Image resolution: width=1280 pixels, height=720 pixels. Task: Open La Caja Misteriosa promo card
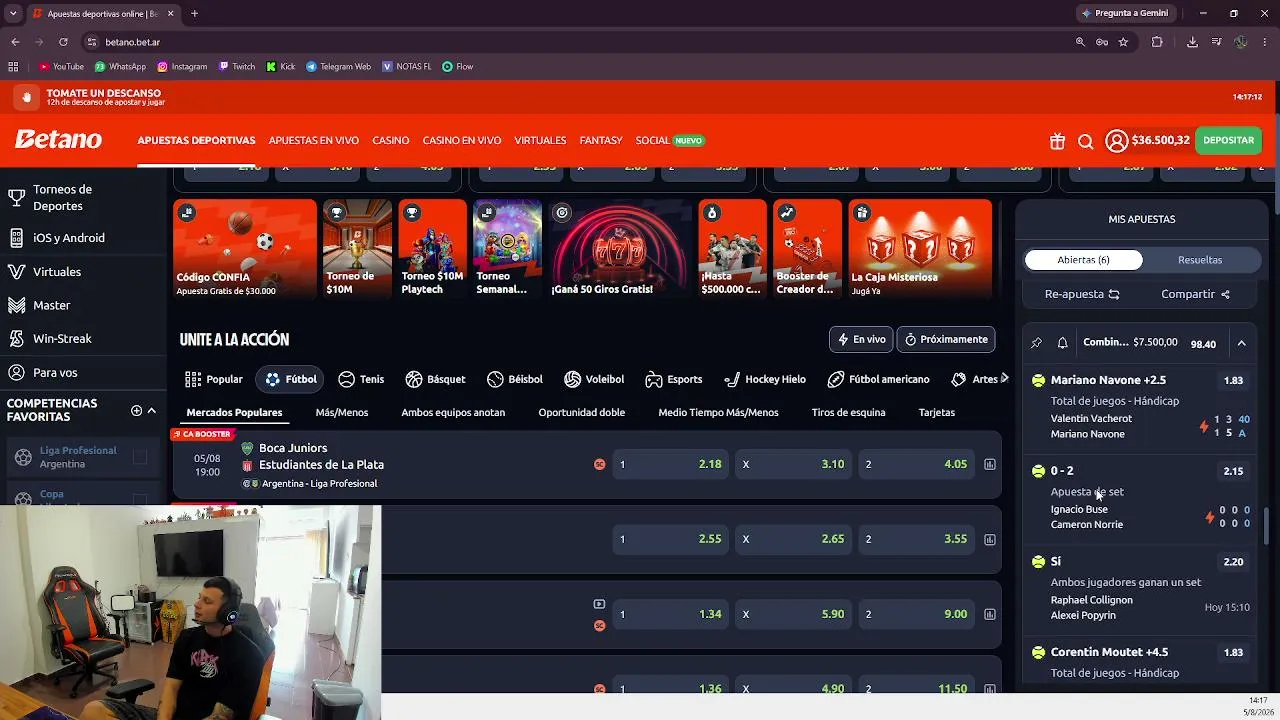[x=920, y=249]
